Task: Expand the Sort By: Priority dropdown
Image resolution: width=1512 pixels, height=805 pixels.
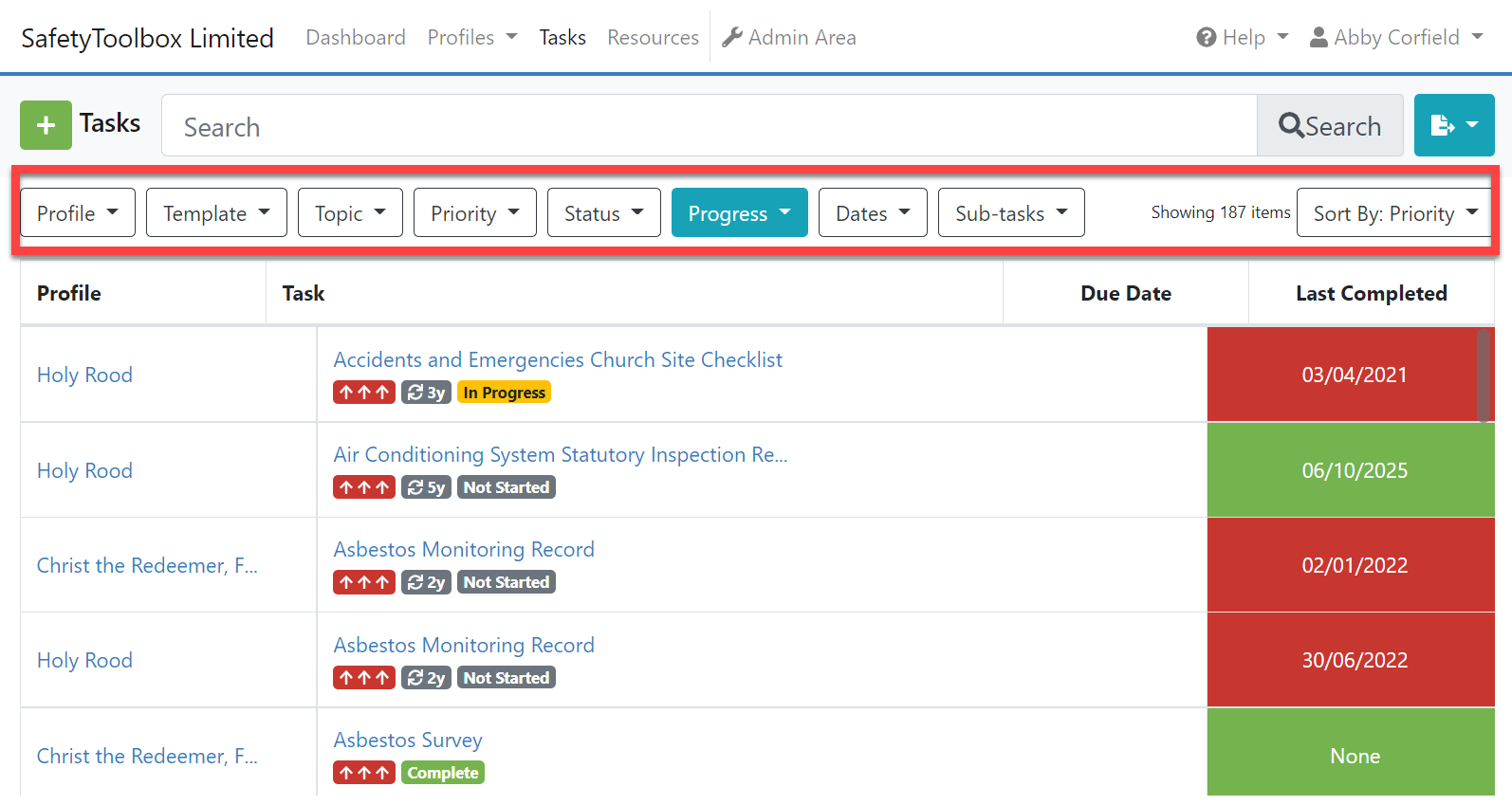Action: [1393, 213]
